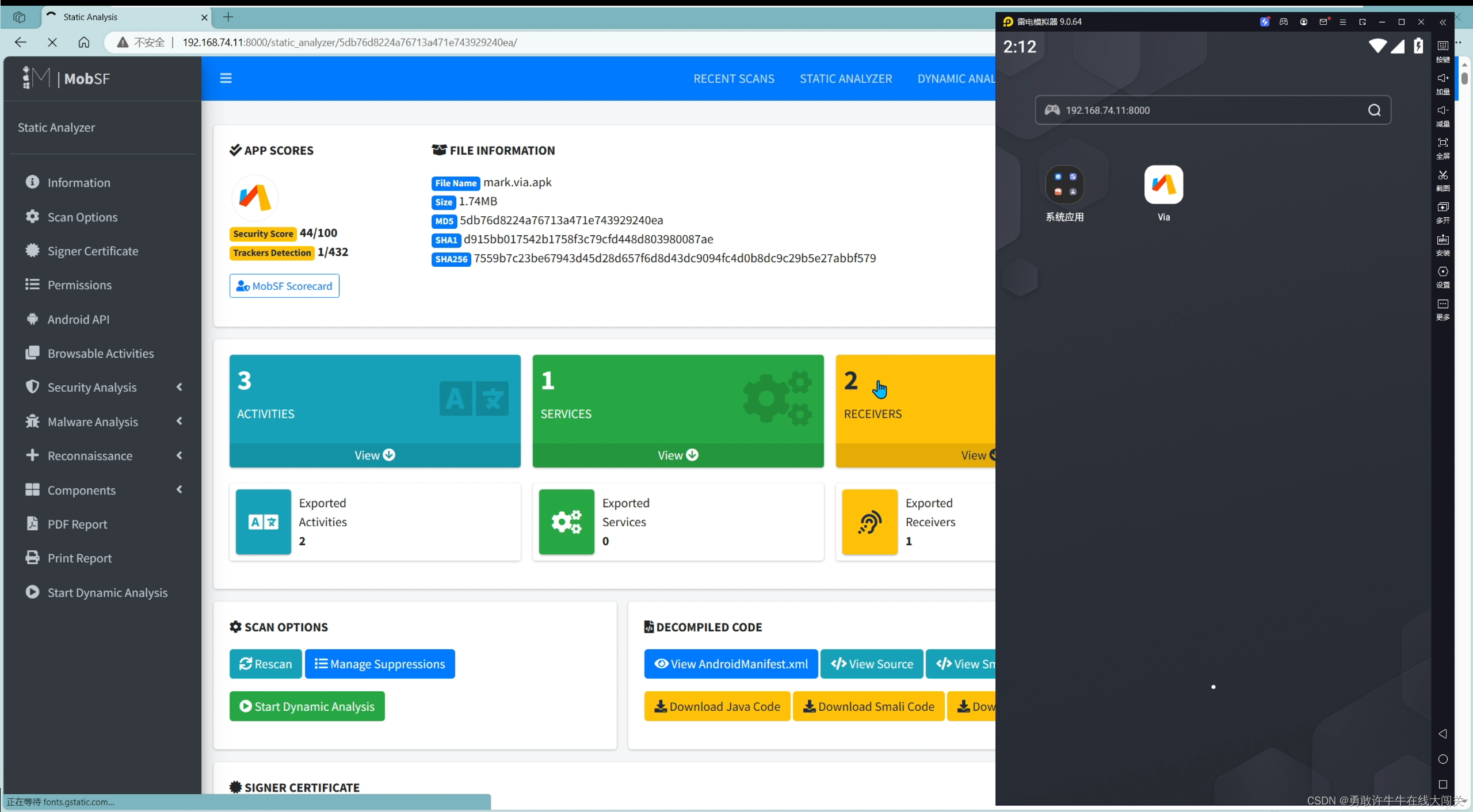The width and height of the screenshot is (1473, 812).
Task: Open the DYNAMIC ANALYZER nav item
Action: [x=956, y=79]
